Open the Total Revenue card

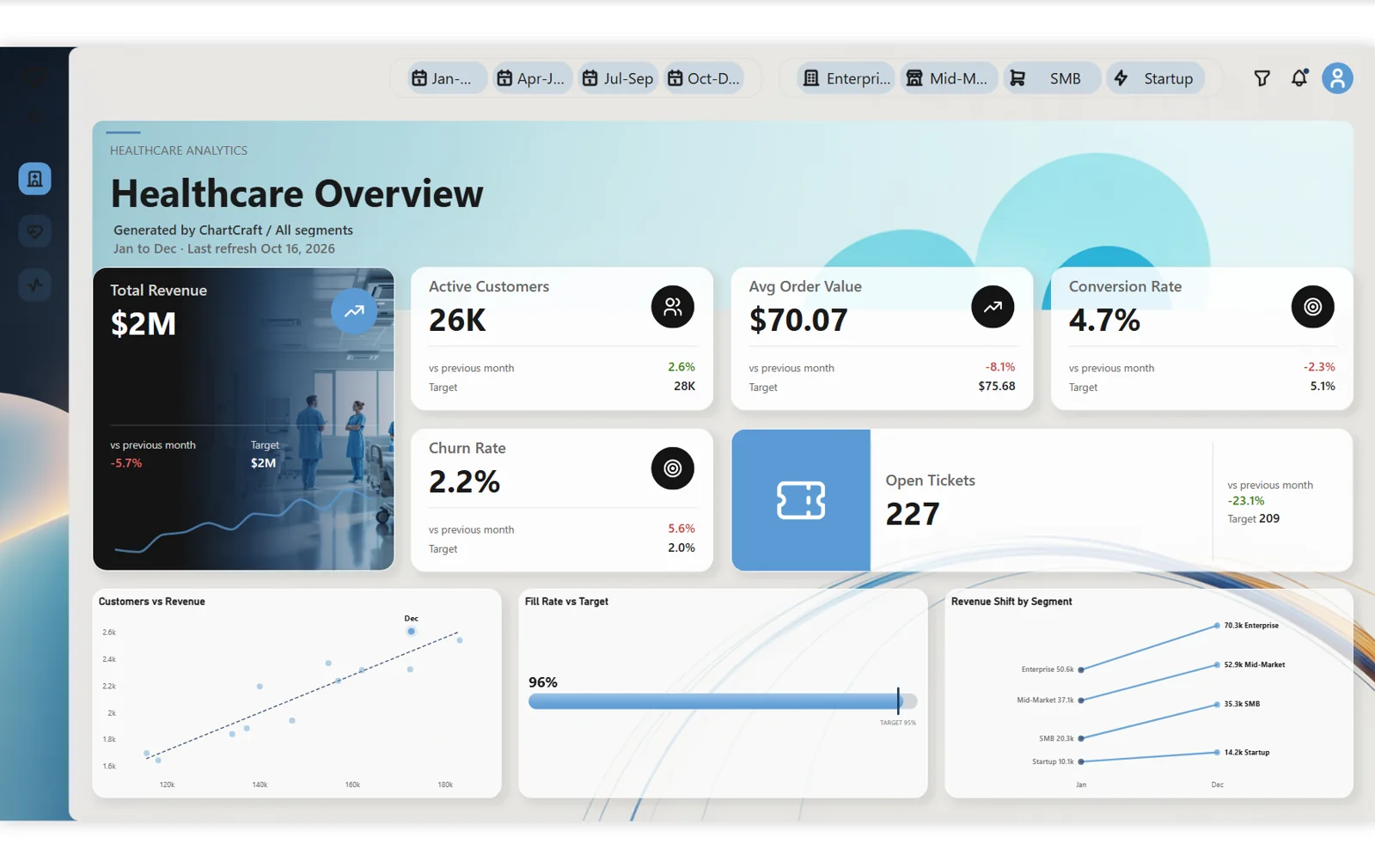[x=243, y=419]
